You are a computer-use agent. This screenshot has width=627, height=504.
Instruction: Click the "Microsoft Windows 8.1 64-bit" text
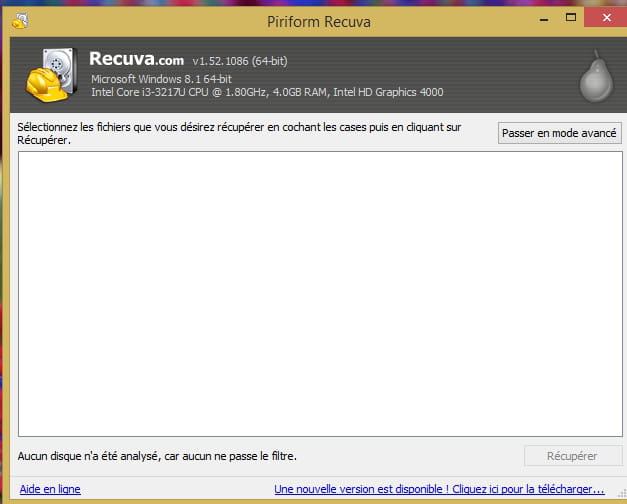pos(162,79)
